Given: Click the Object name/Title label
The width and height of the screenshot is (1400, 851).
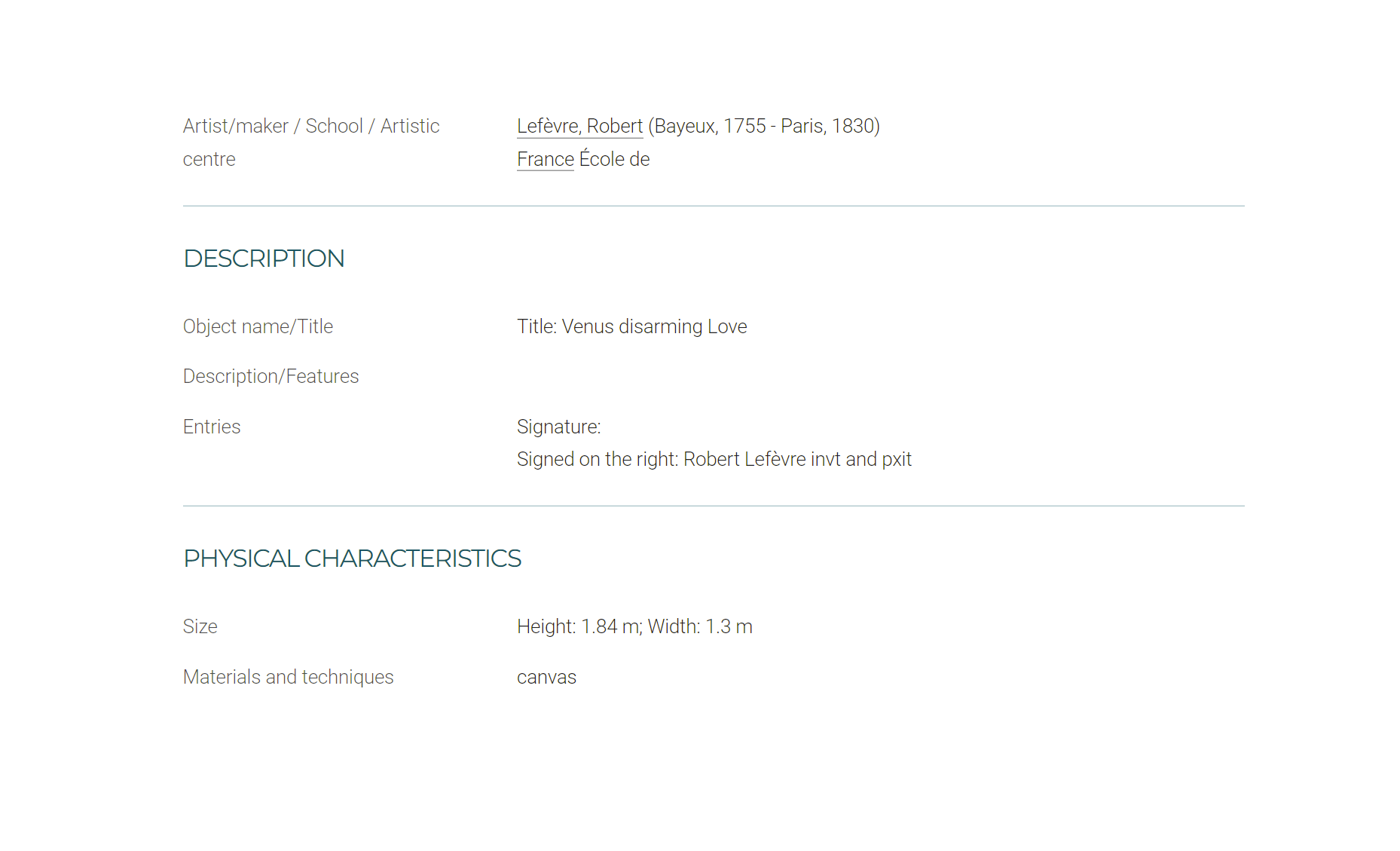Looking at the screenshot, I should coord(258,326).
